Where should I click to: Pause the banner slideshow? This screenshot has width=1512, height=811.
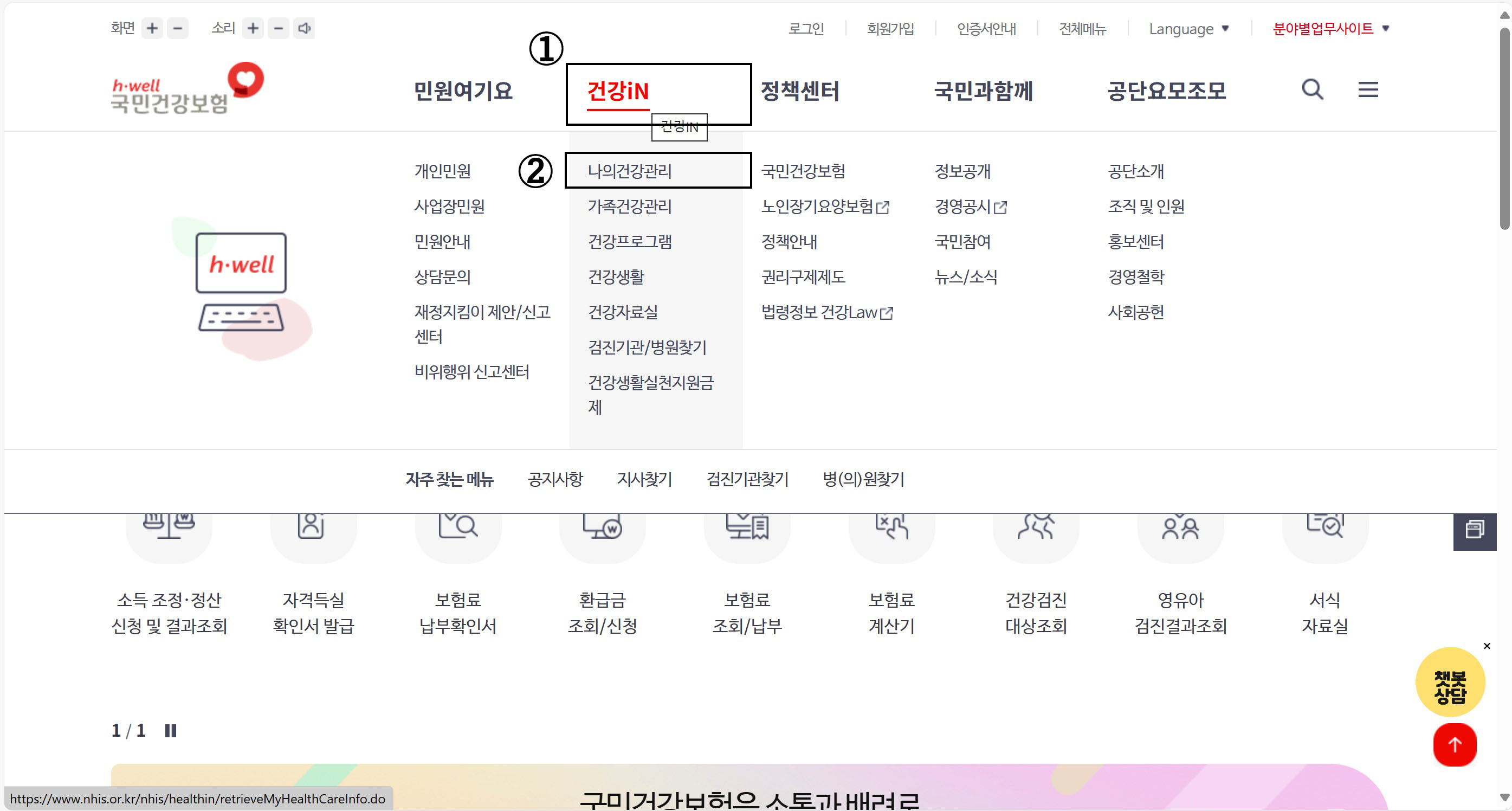click(170, 731)
